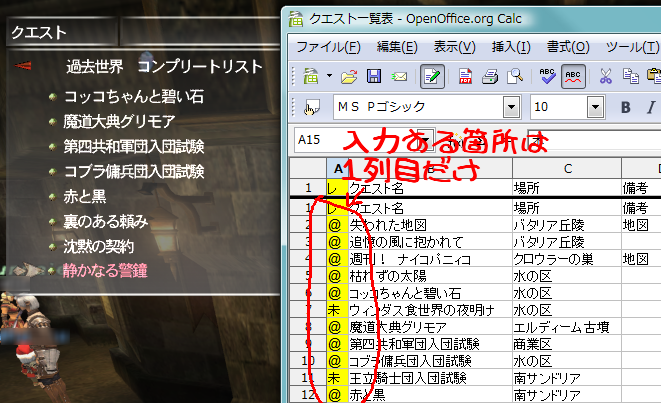Toggle the Edit File mode icon
This screenshot has height=403, width=661.
432,76
